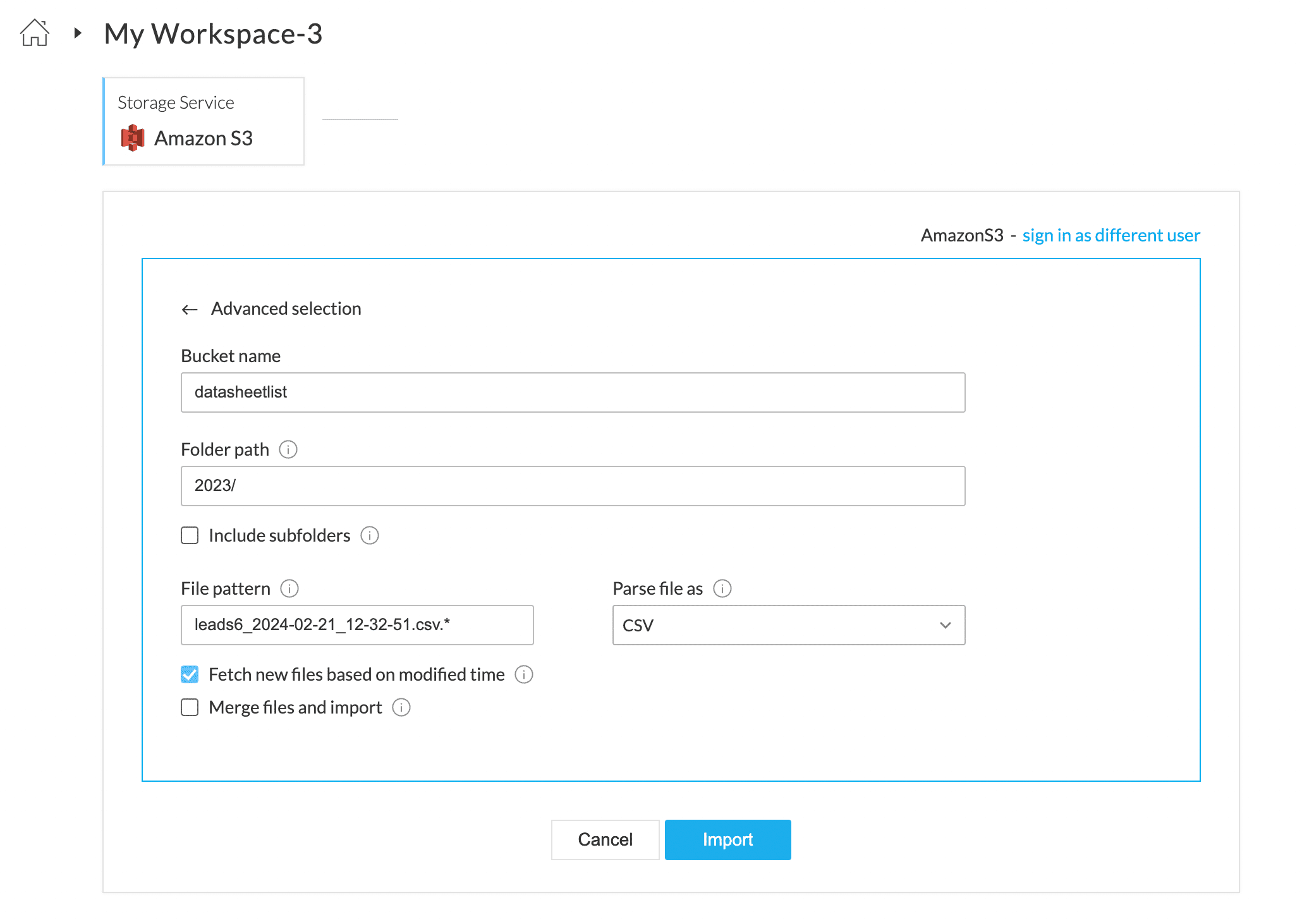The width and height of the screenshot is (1302, 924).
Task: Click info icon for Fetch new files
Action: pyautogui.click(x=524, y=674)
